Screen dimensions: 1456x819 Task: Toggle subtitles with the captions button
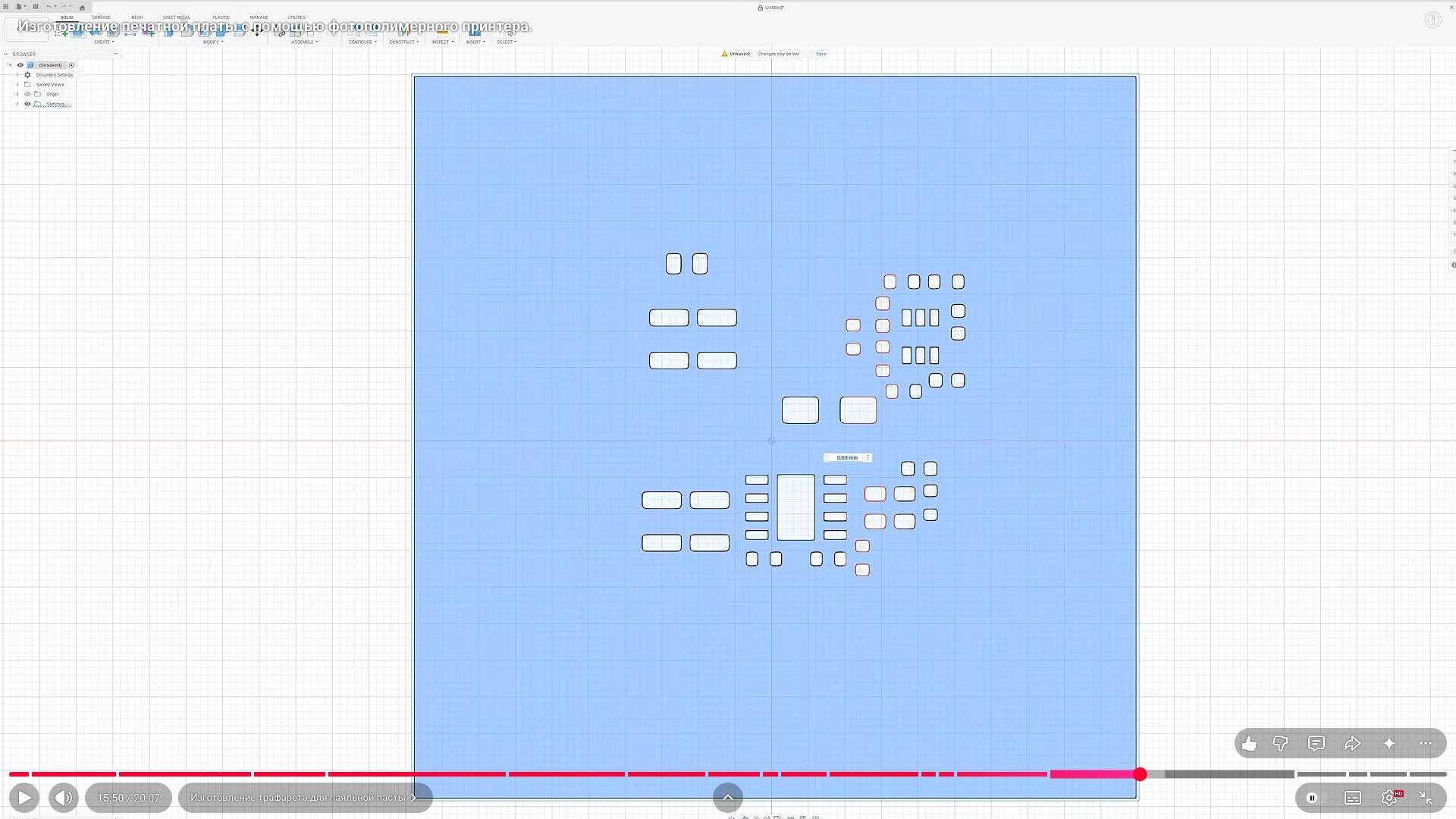1353,798
